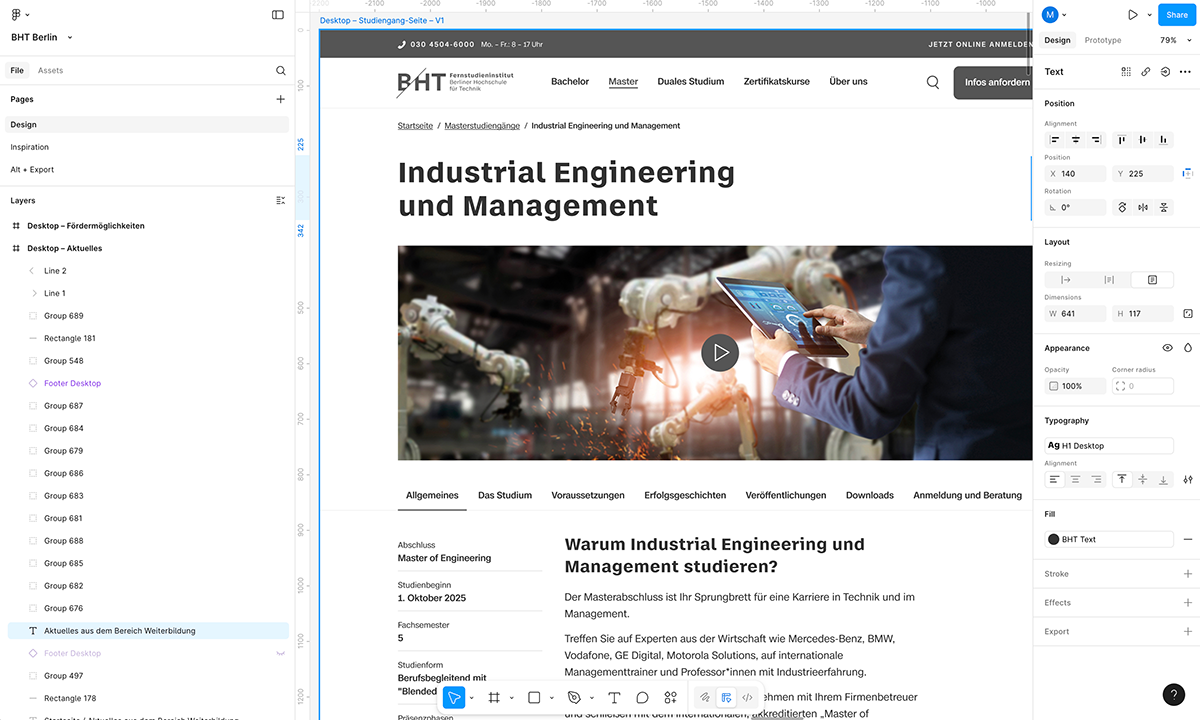Select the Frame tool in bottom toolbar
The width and height of the screenshot is (1200, 720).
(x=494, y=697)
